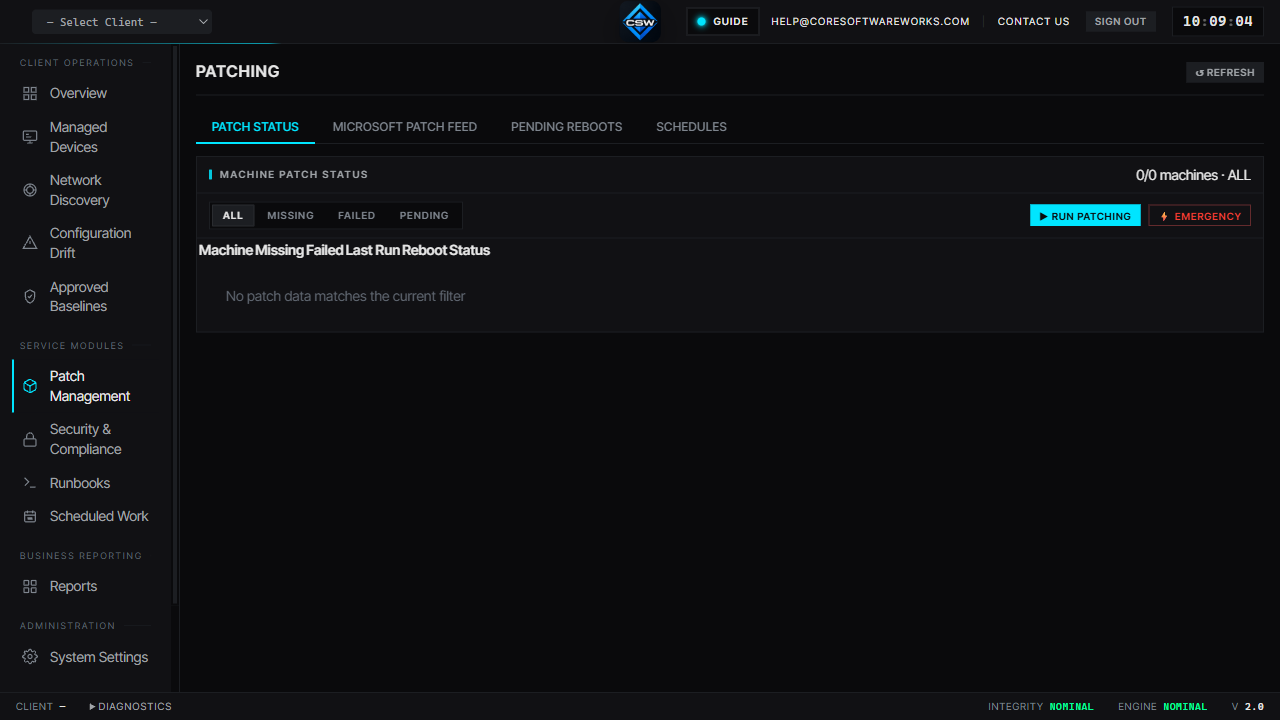
Task: Select the Managed Devices monitor icon
Action: pyautogui.click(x=30, y=137)
